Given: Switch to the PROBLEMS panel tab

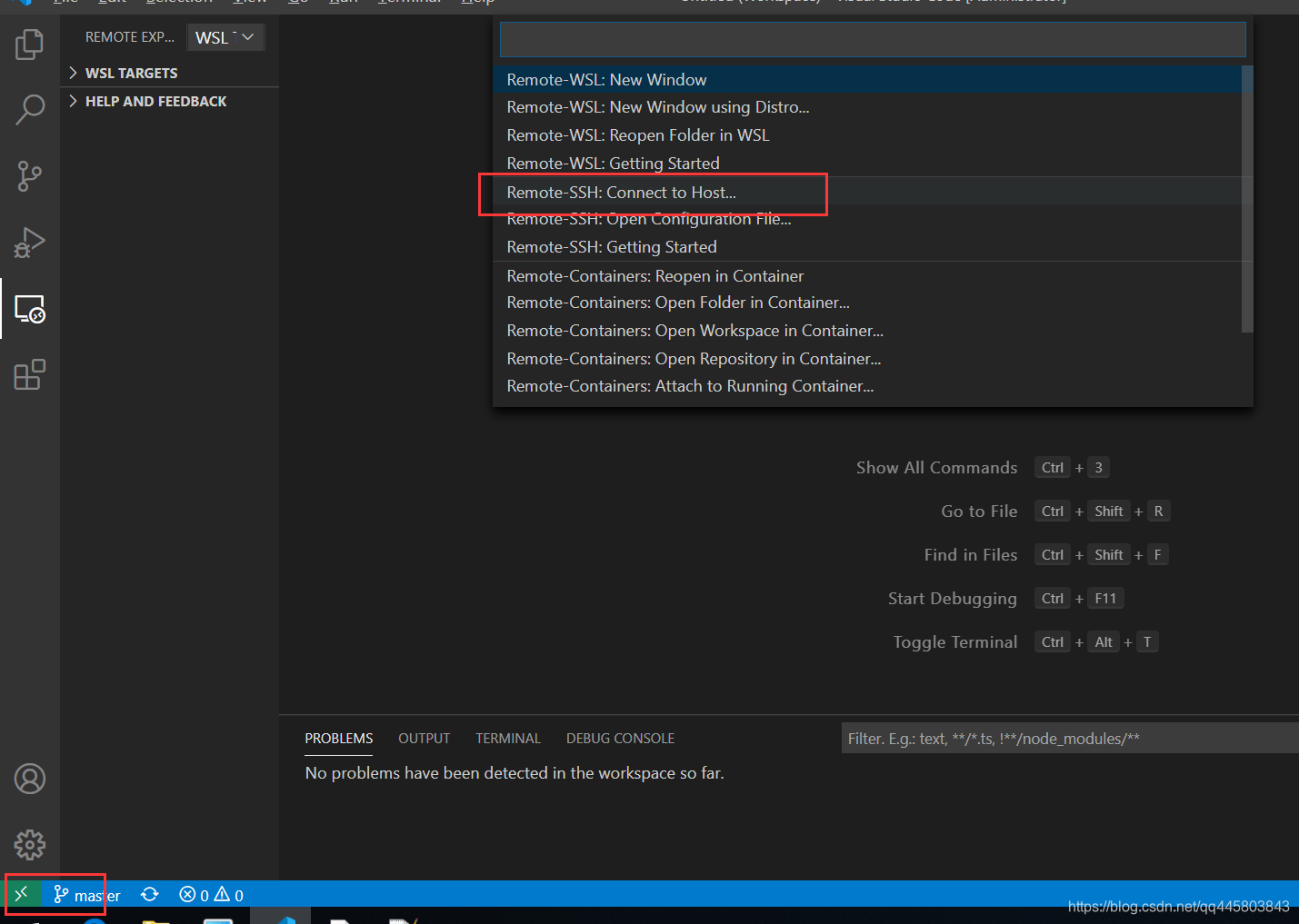Looking at the screenshot, I should pyautogui.click(x=339, y=739).
